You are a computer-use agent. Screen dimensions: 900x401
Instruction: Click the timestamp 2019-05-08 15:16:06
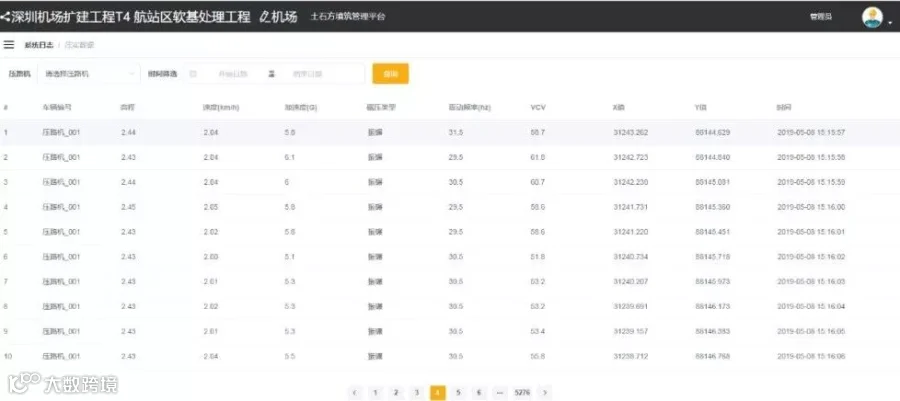pos(811,356)
